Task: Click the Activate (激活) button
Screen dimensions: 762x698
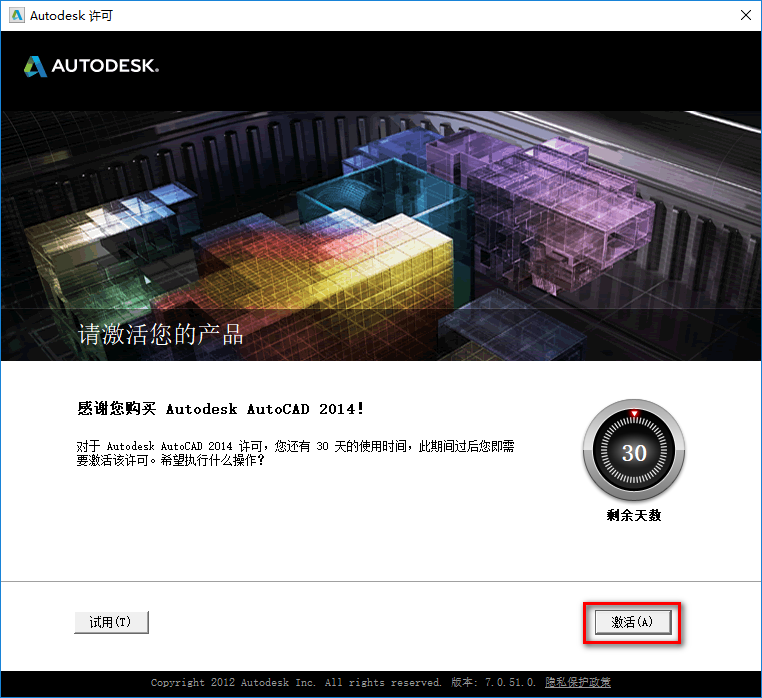Action: 632,622
